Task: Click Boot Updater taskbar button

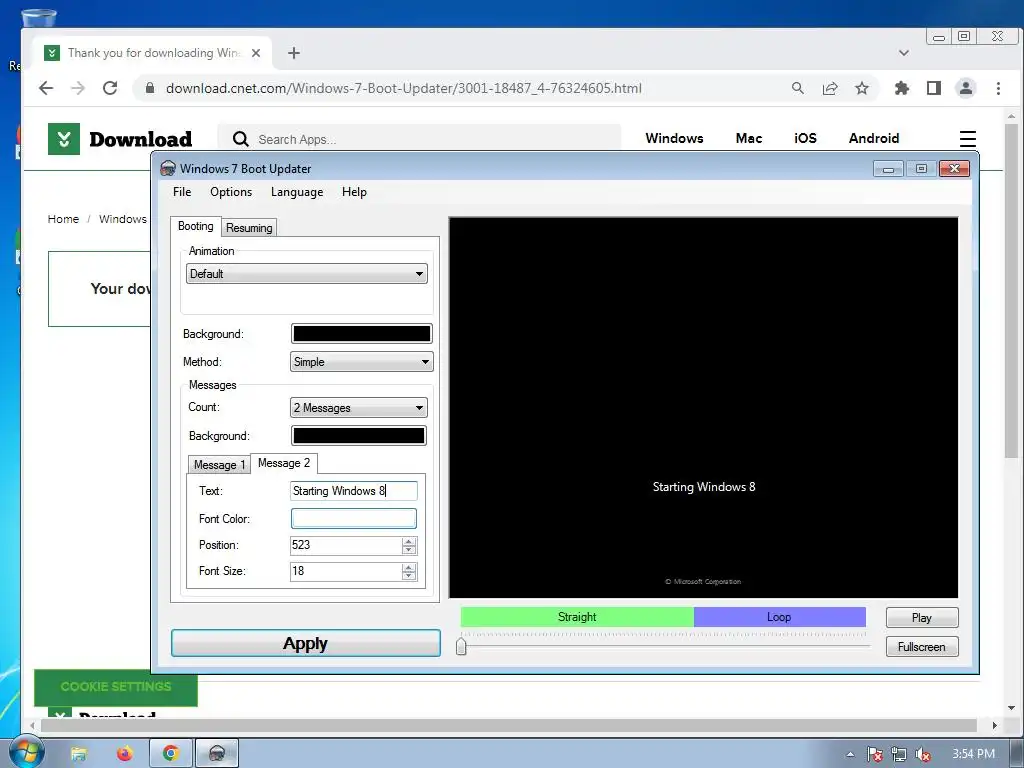Action: [217, 754]
